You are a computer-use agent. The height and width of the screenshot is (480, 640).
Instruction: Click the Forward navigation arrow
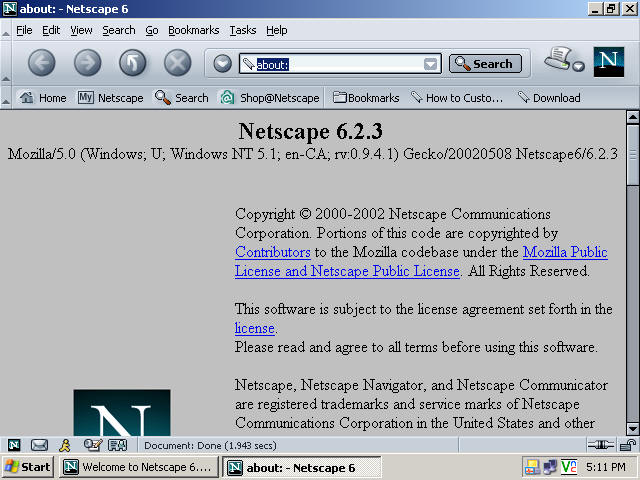tap(87, 63)
